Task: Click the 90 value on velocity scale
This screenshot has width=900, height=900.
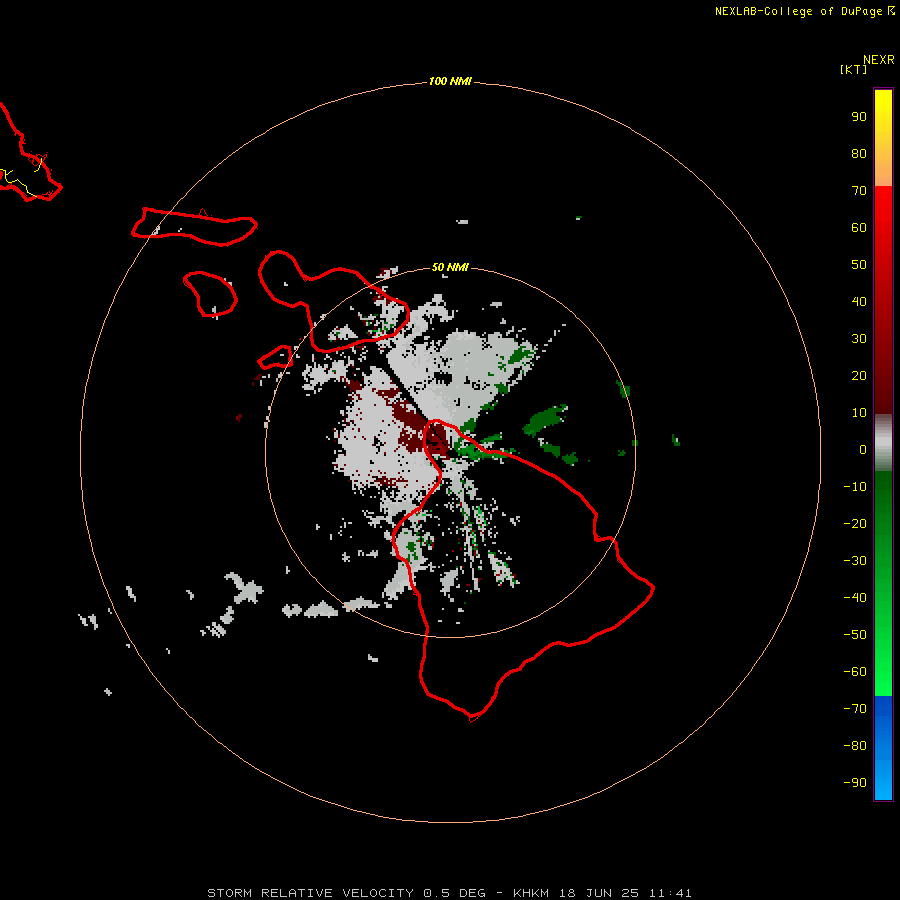Action: [859, 117]
